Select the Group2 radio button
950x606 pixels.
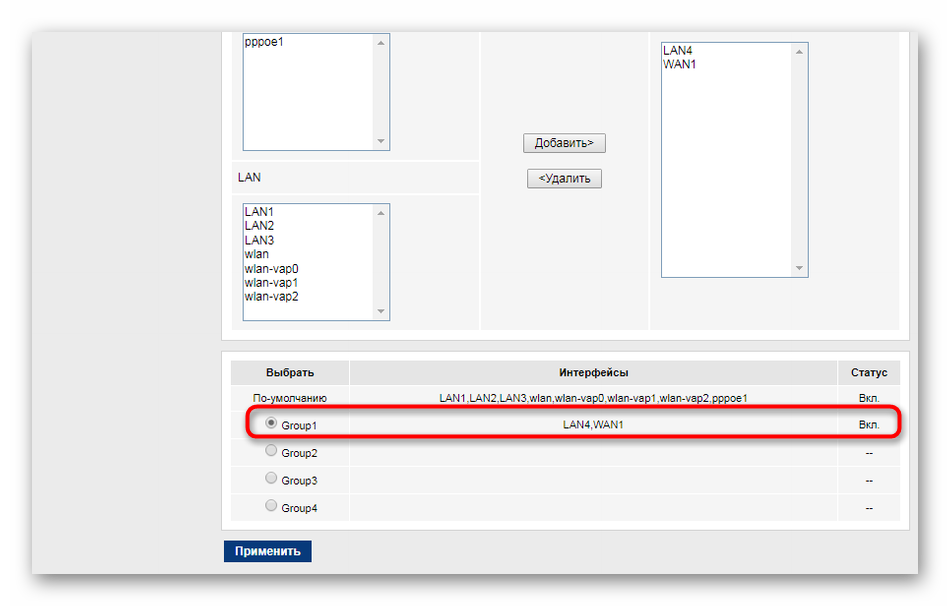(x=271, y=450)
